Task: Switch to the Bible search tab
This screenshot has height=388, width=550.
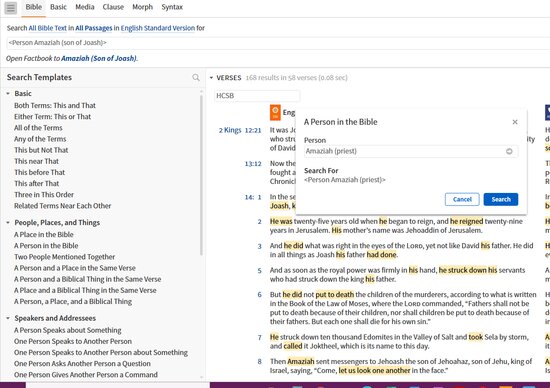Action: pyautogui.click(x=34, y=7)
